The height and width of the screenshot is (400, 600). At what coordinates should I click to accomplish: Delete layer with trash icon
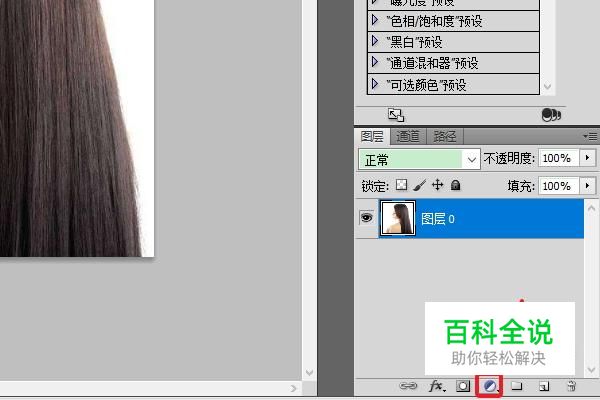coord(571,386)
